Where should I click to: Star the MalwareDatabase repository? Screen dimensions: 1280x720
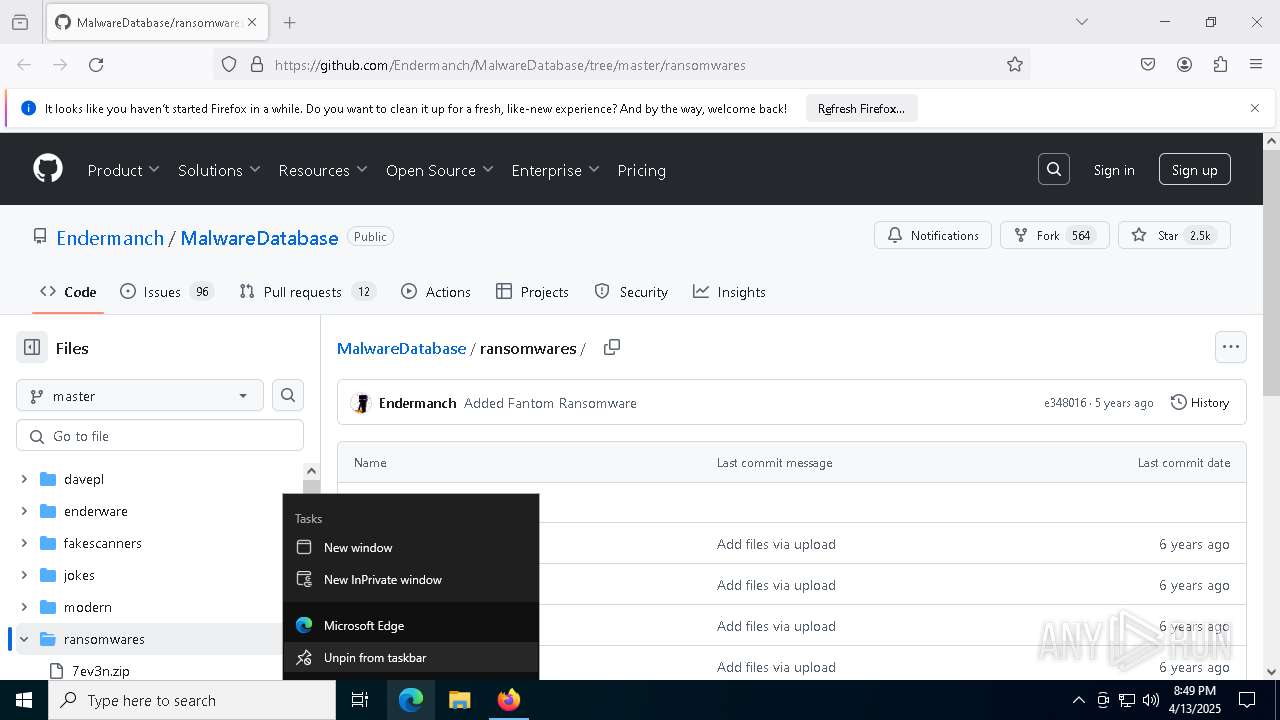click(x=1174, y=235)
